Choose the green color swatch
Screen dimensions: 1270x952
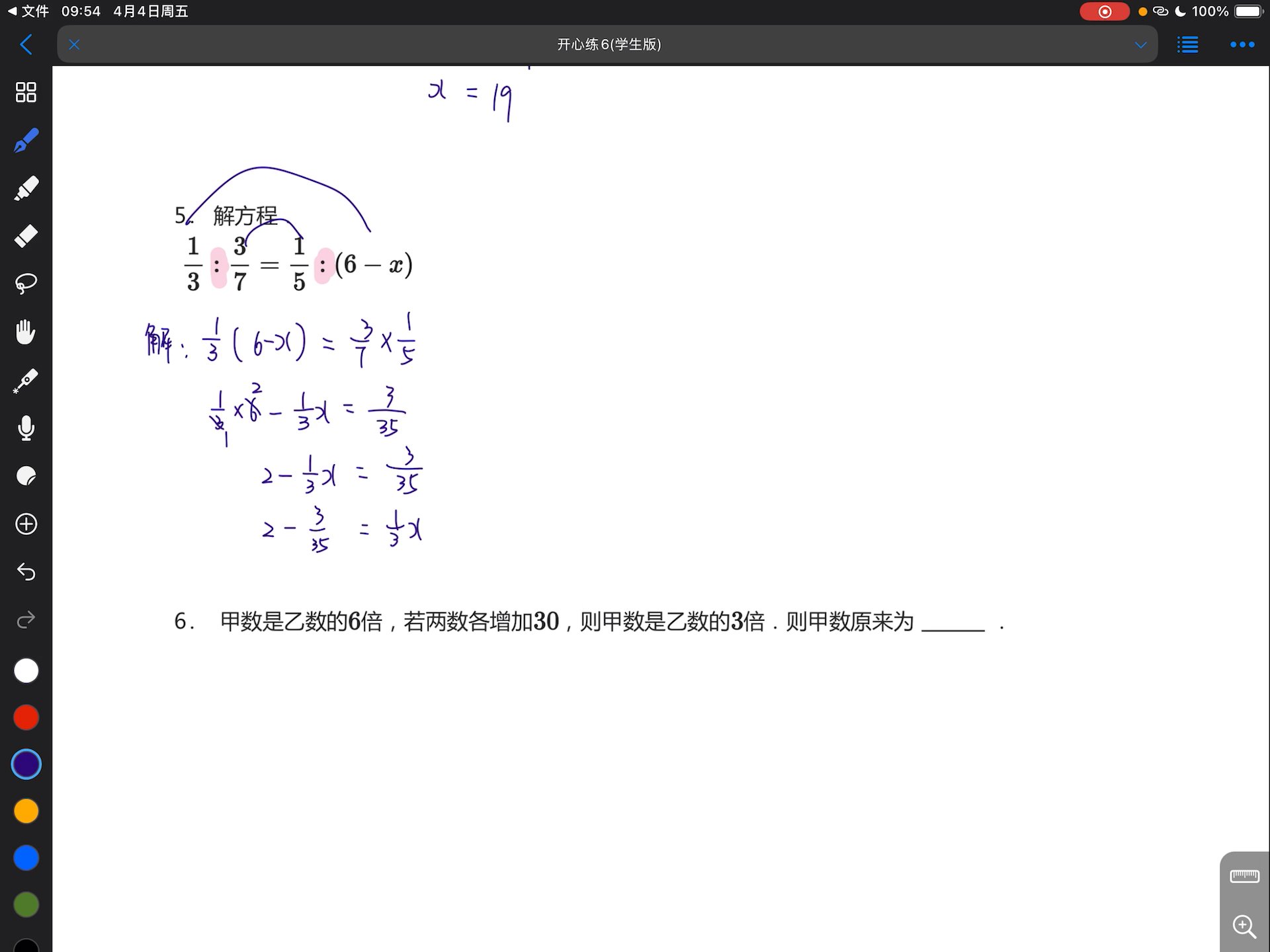26,905
